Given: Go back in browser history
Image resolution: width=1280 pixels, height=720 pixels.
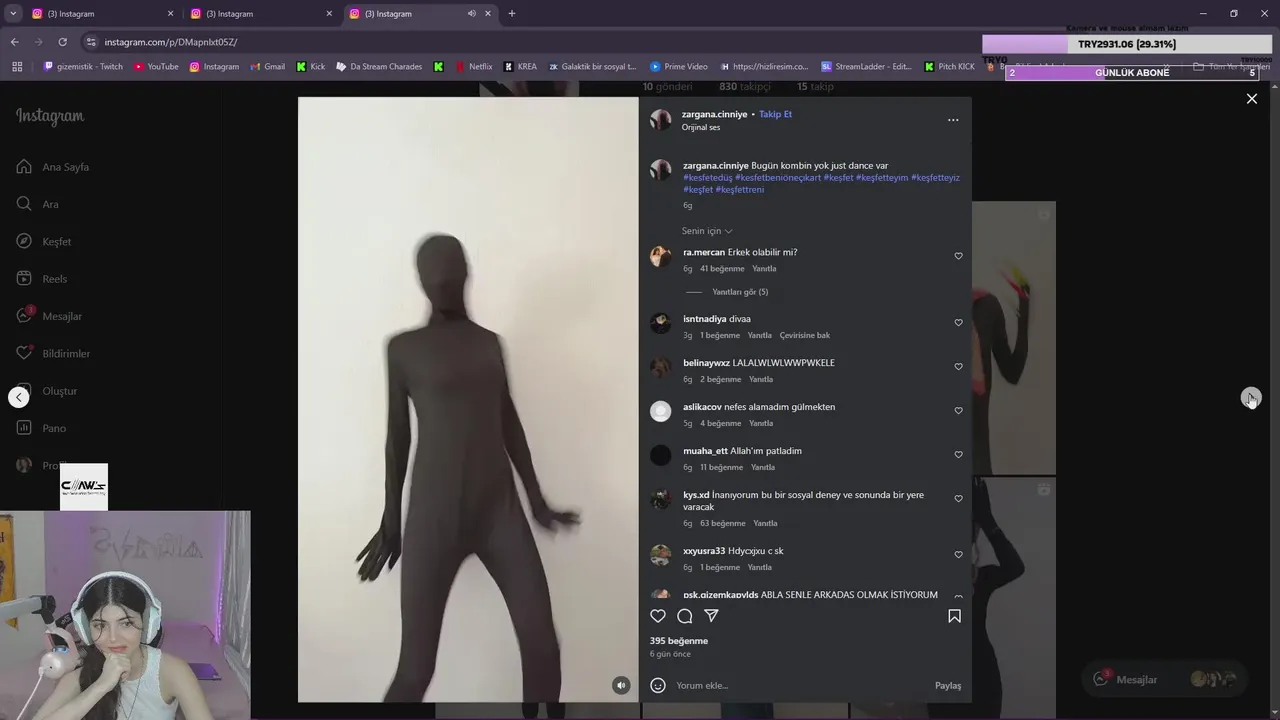Looking at the screenshot, I should click(x=14, y=42).
